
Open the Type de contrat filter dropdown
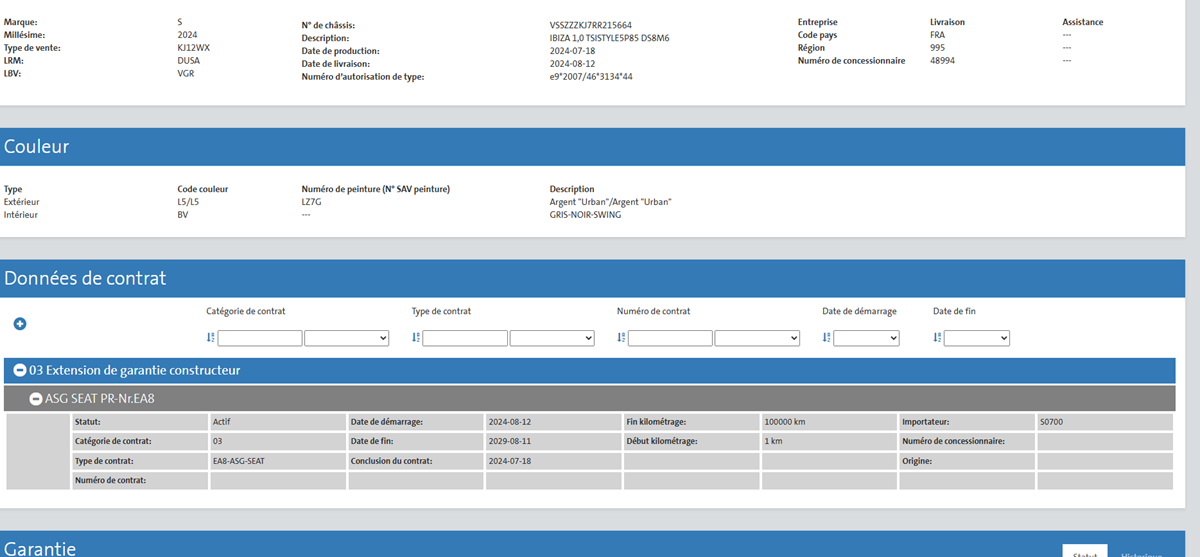(x=552, y=338)
